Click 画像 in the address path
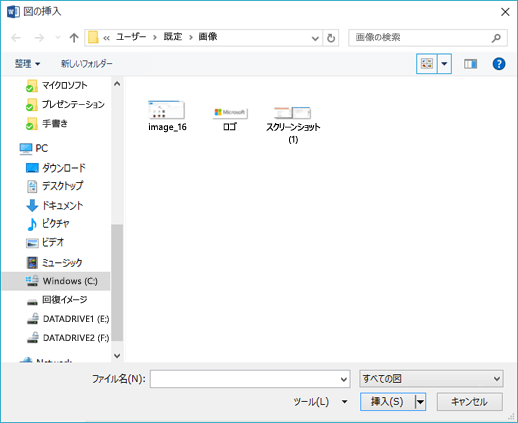Viewport: 518px width, 423px height. tap(208, 37)
